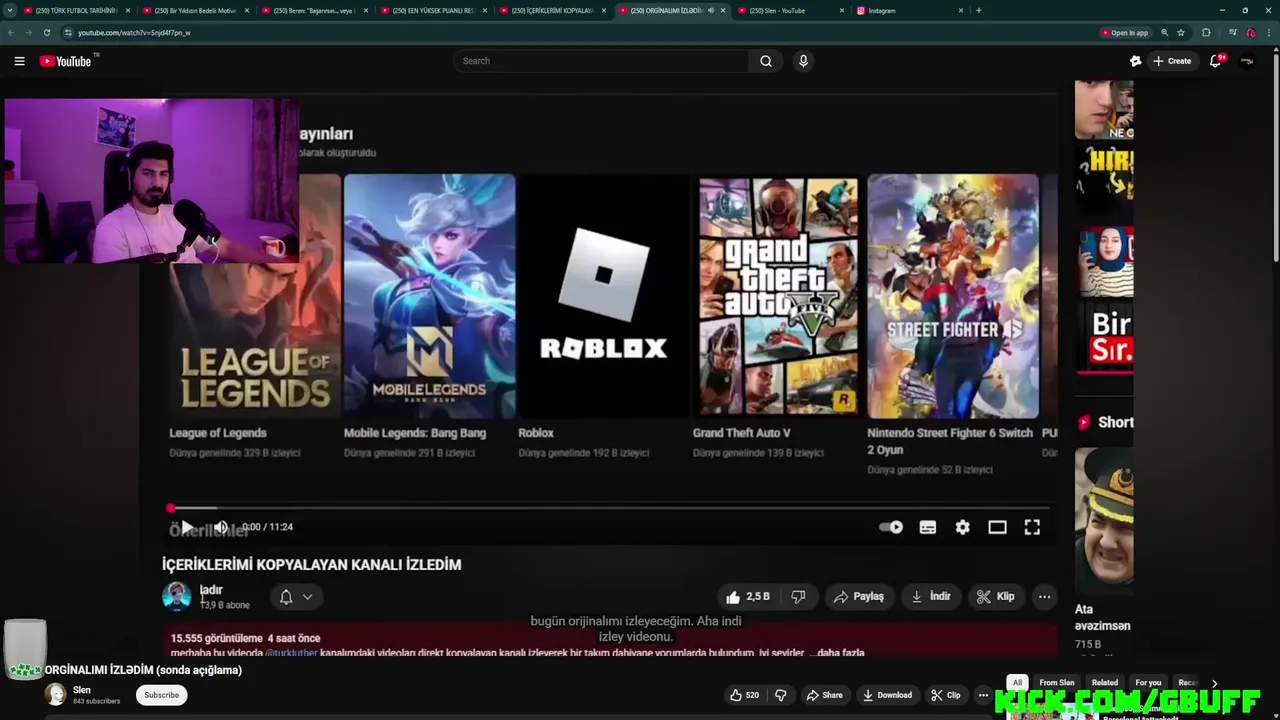Viewport: 1280px width, 720px height.
Task: Click the Clip button under Slen video
Action: pyautogui.click(x=946, y=695)
